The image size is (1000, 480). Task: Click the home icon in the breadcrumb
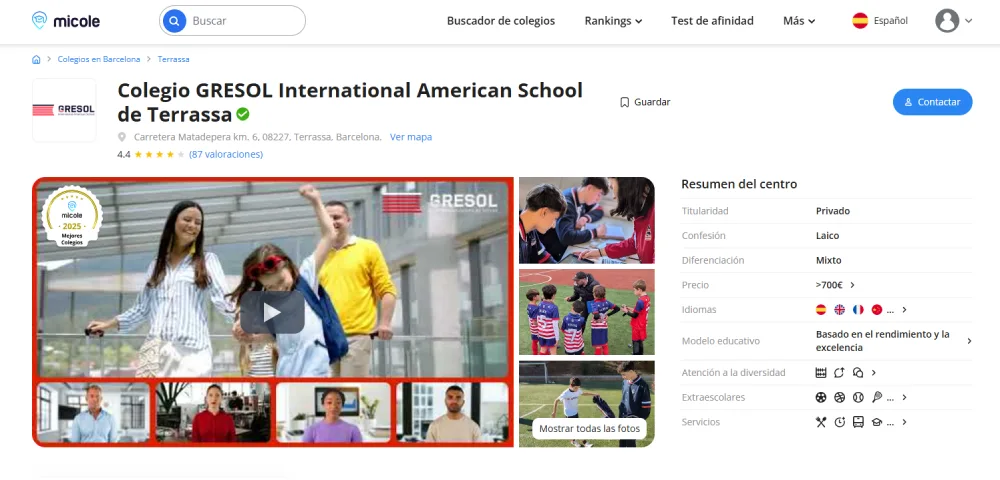click(x=36, y=59)
